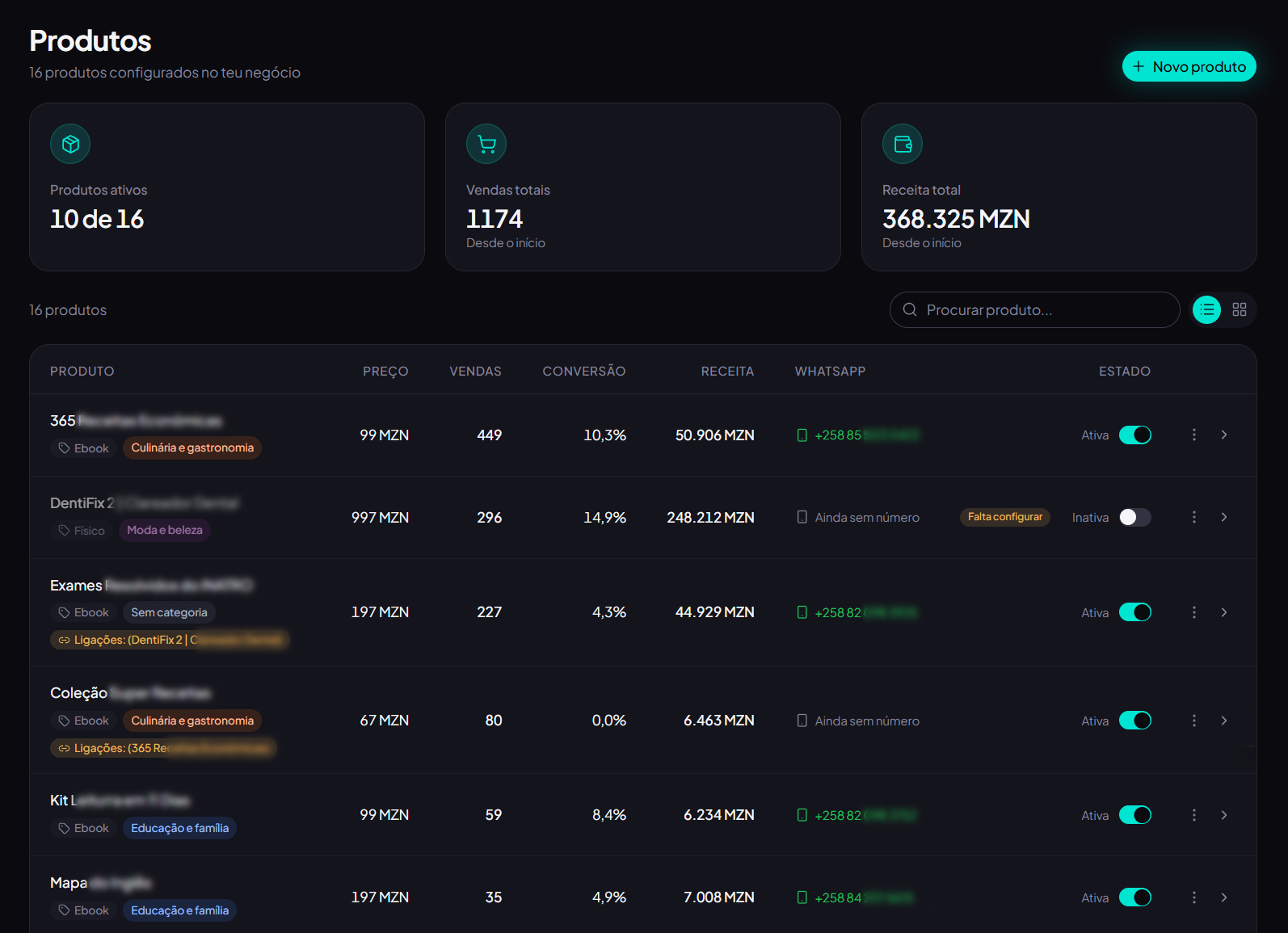This screenshot has height=933, width=1288.
Task: Switch to grid view layout
Action: pyautogui.click(x=1240, y=309)
